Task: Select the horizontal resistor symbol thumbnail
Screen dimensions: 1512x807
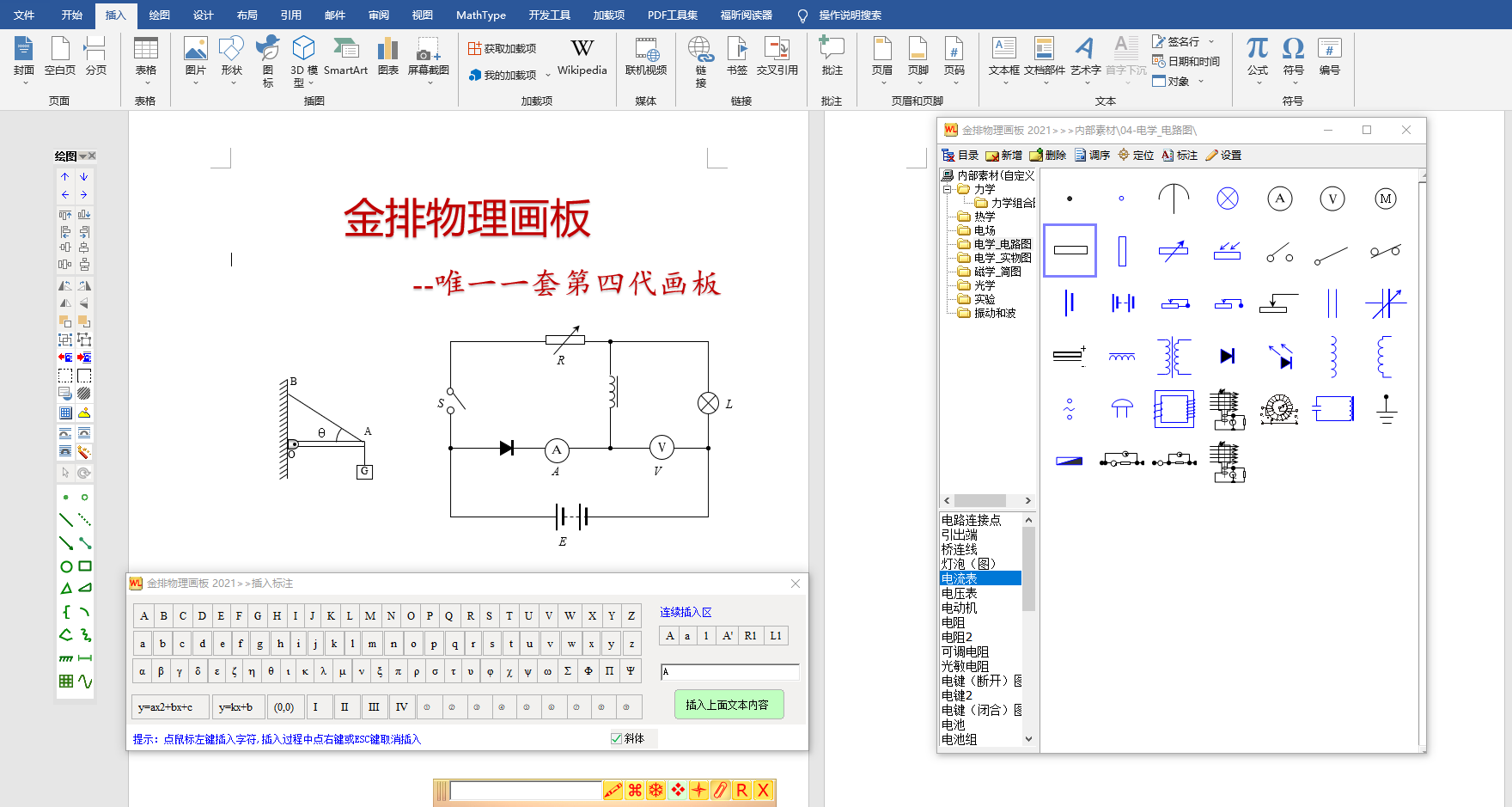Action: [x=1070, y=250]
